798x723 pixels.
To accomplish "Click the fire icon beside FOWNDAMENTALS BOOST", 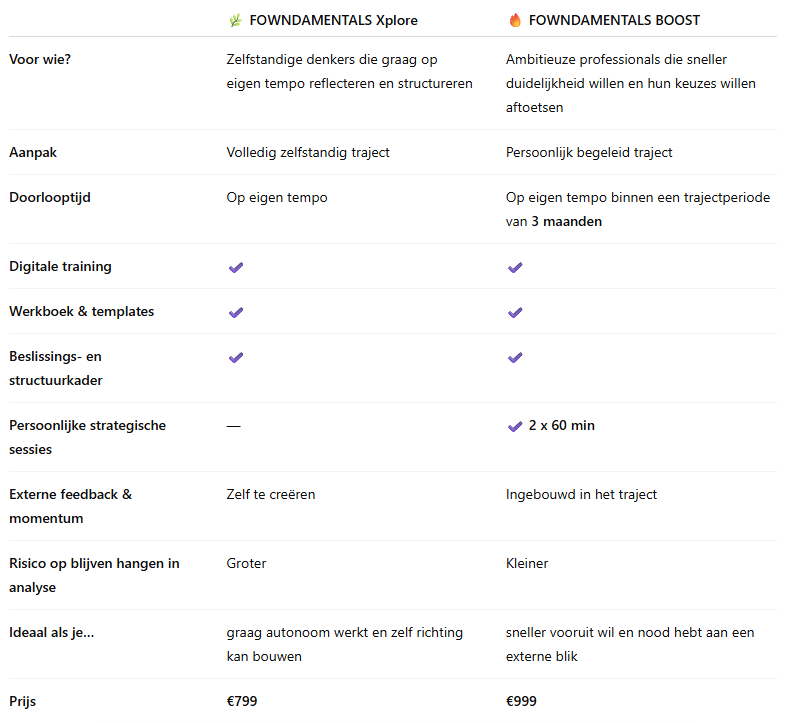I will tap(515, 20).
